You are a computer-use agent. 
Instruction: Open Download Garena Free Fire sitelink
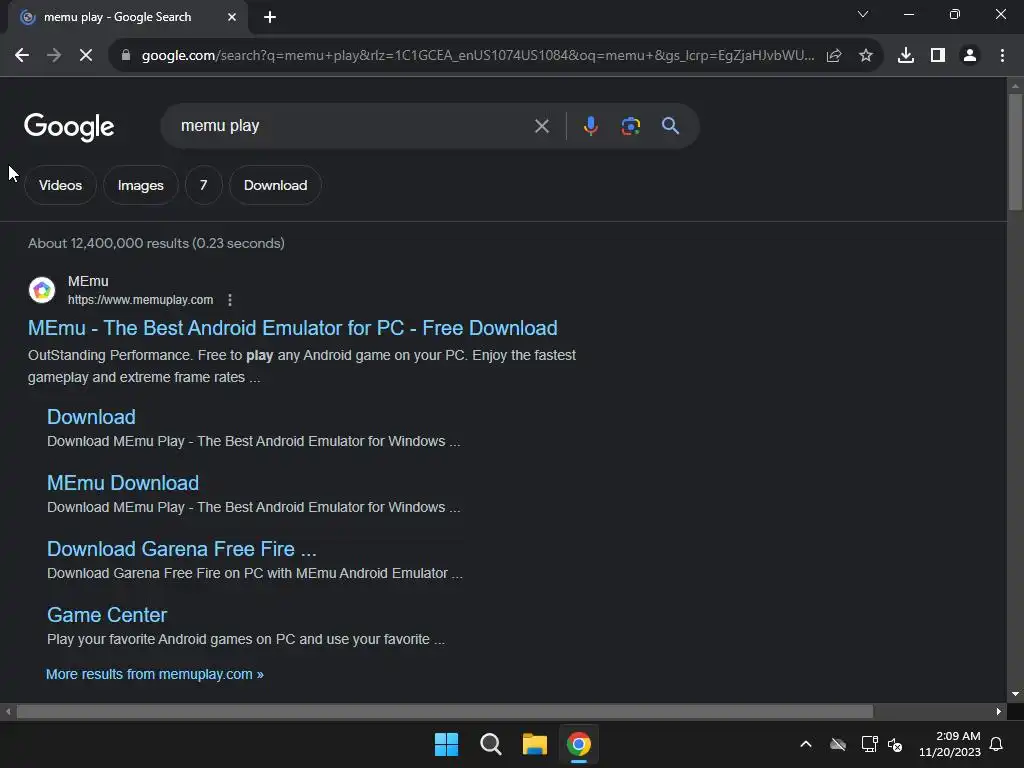[x=182, y=549]
